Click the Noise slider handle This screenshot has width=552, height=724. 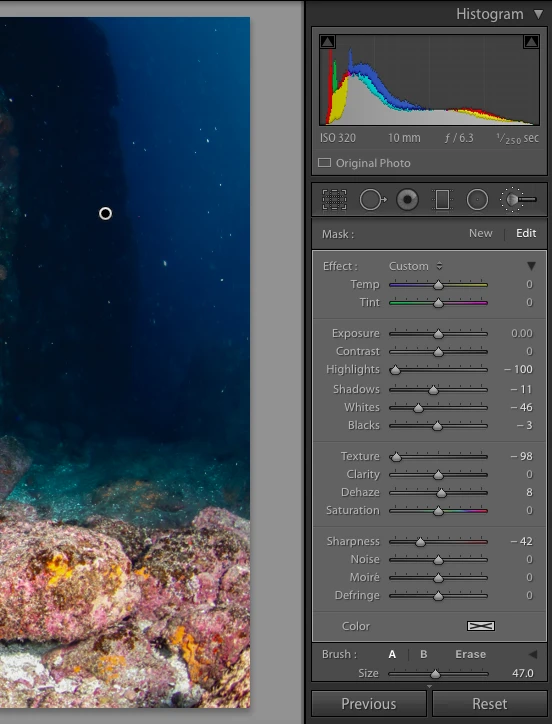click(438, 560)
